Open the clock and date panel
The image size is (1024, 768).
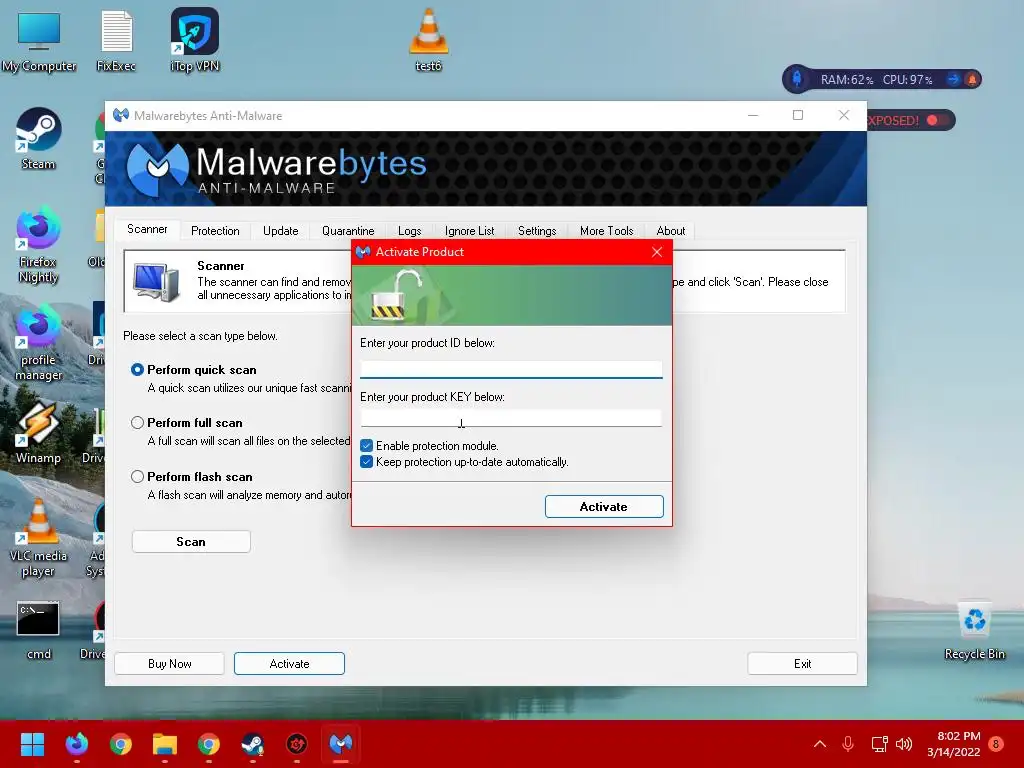pyautogui.click(x=953, y=744)
